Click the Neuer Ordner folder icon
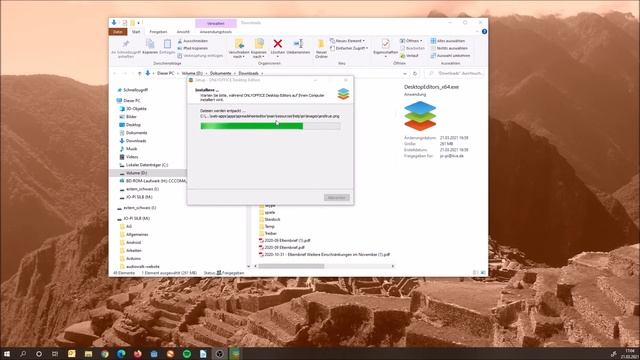Viewport: 640px width, 360px height. click(x=321, y=44)
